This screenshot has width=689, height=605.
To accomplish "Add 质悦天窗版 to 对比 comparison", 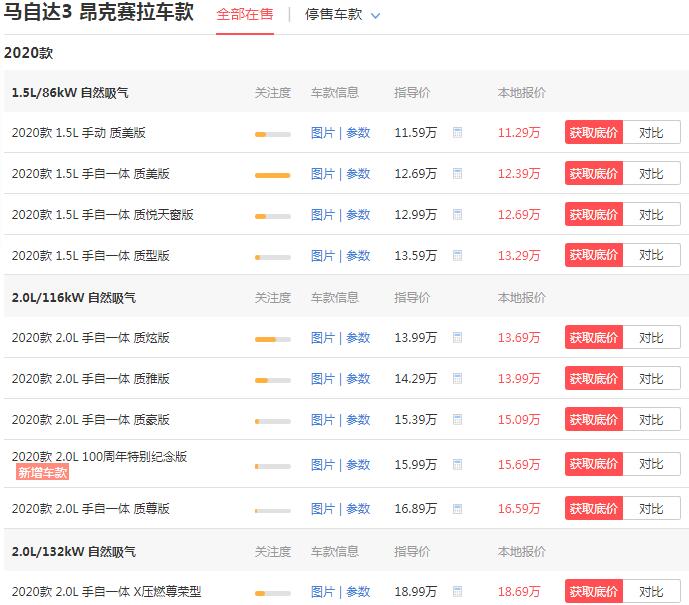I will (652, 214).
